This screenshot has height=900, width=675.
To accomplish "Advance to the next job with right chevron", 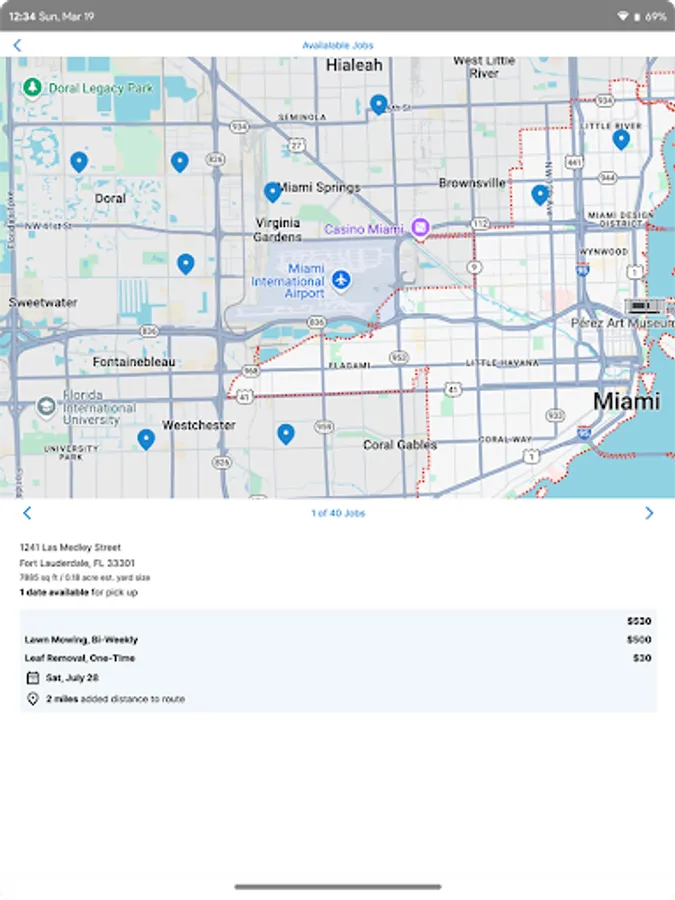I will pyautogui.click(x=649, y=513).
